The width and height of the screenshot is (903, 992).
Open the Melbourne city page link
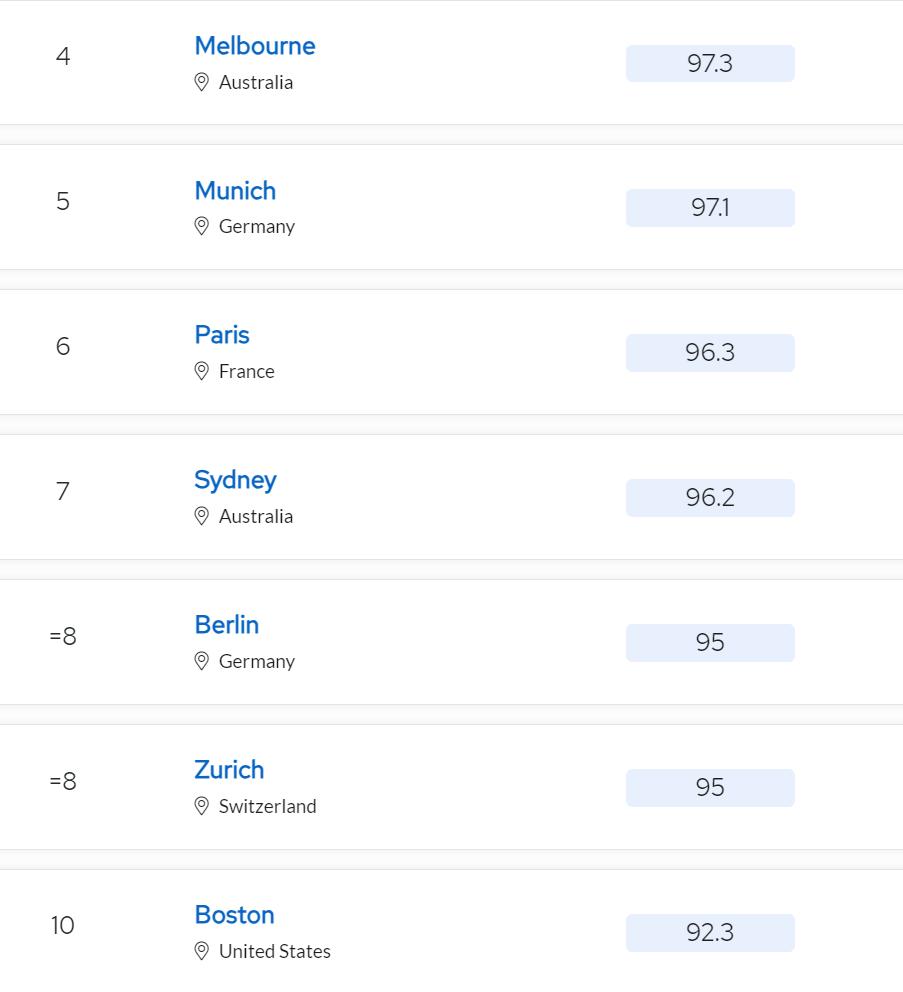(255, 45)
